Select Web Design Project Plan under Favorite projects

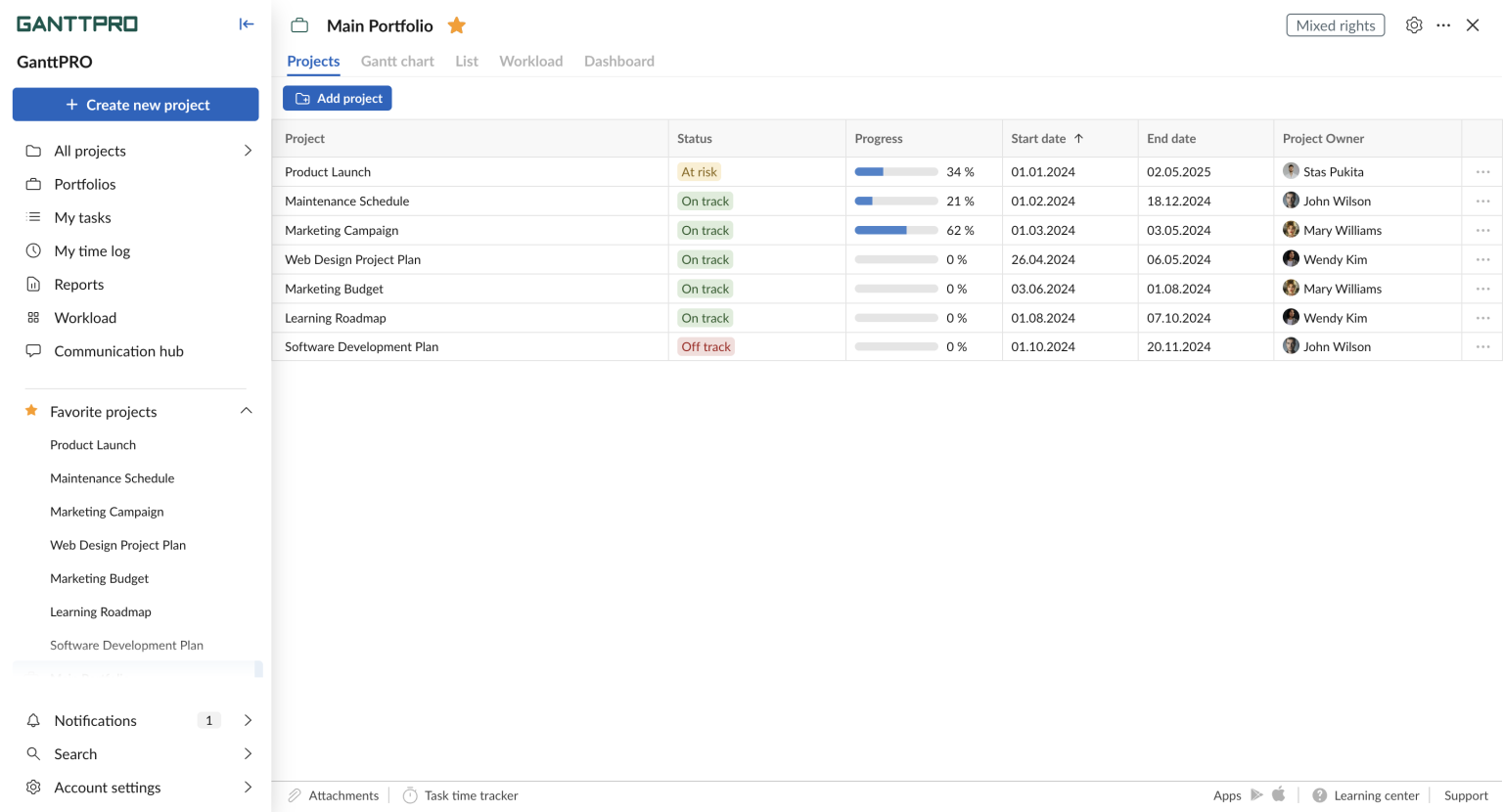[117, 545]
